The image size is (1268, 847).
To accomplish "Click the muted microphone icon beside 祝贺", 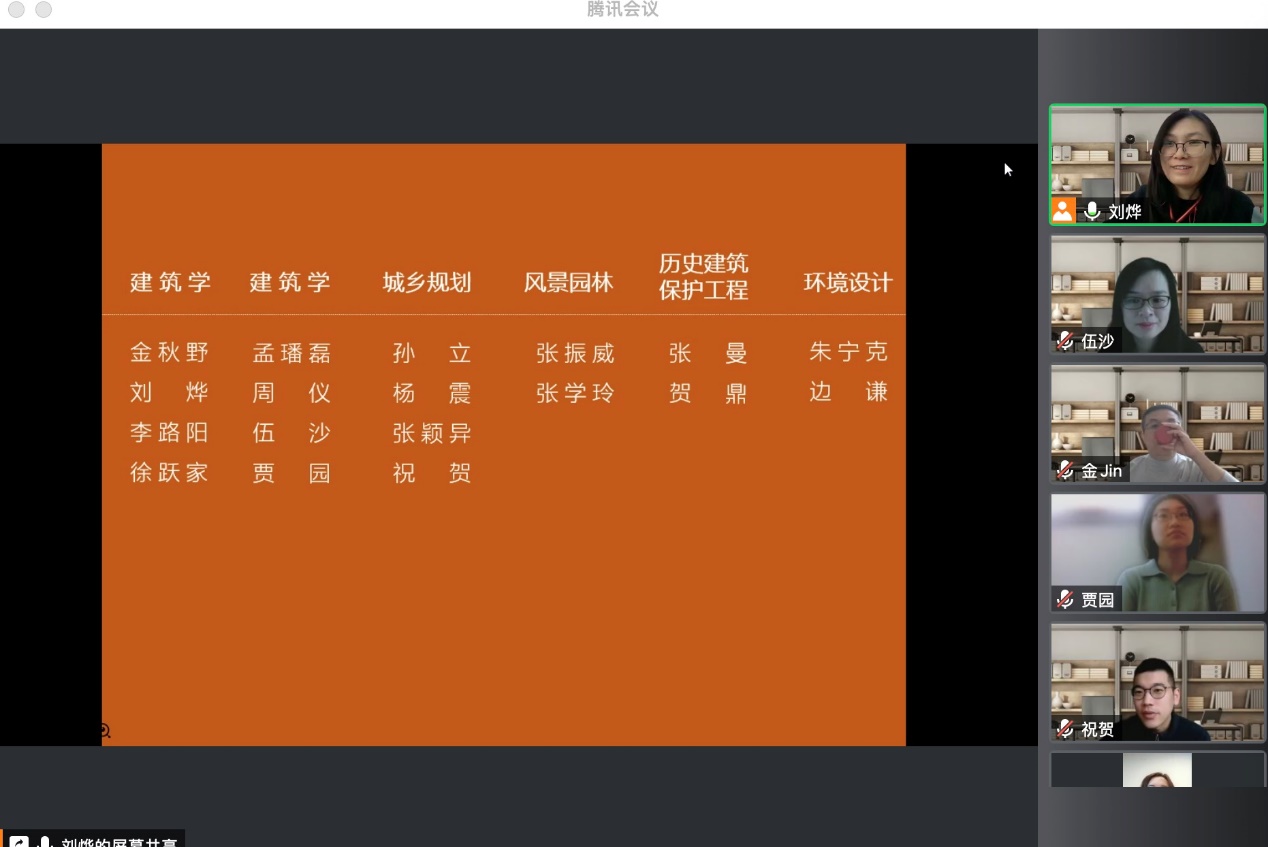I will [1066, 730].
